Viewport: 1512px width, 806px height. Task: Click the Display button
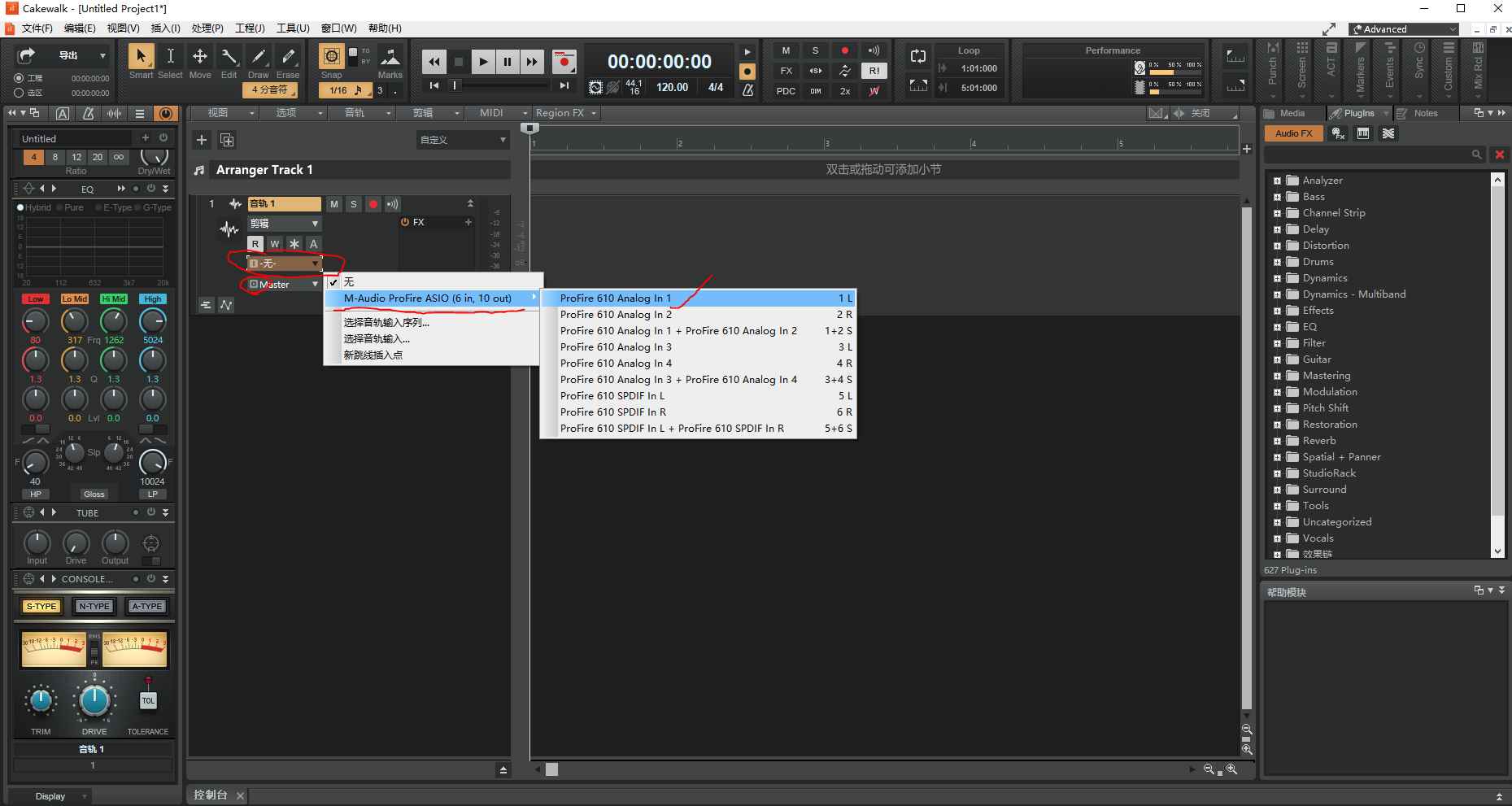[x=50, y=796]
